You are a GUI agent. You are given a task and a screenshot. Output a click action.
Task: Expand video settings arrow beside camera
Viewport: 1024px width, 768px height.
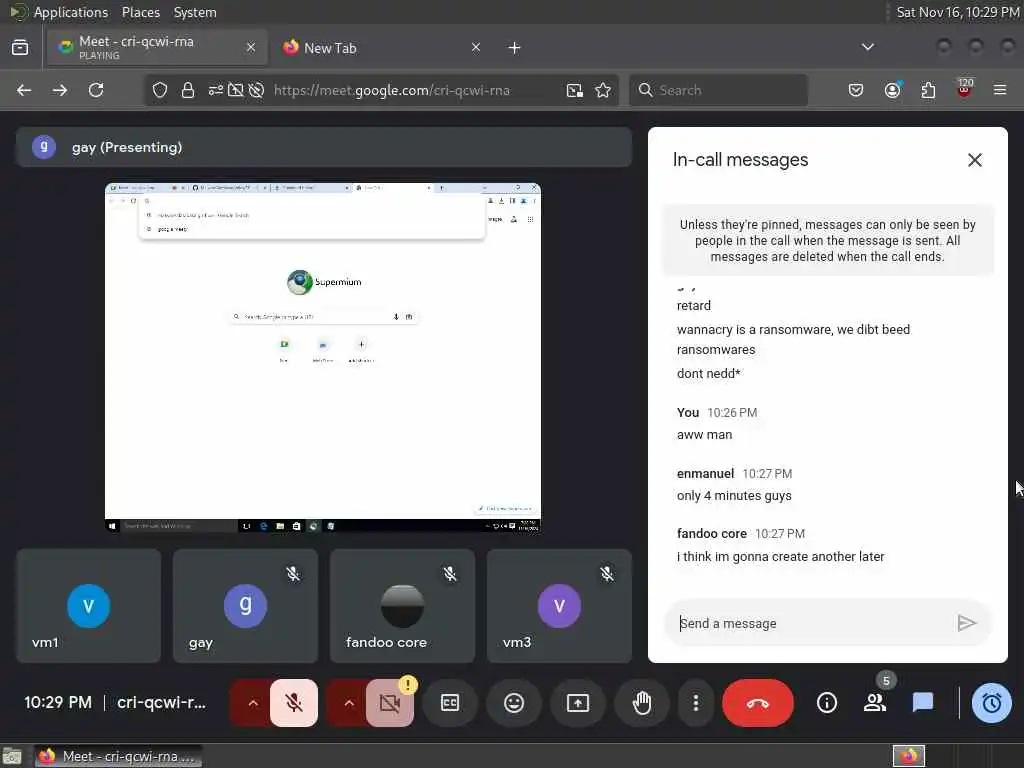pos(349,703)
